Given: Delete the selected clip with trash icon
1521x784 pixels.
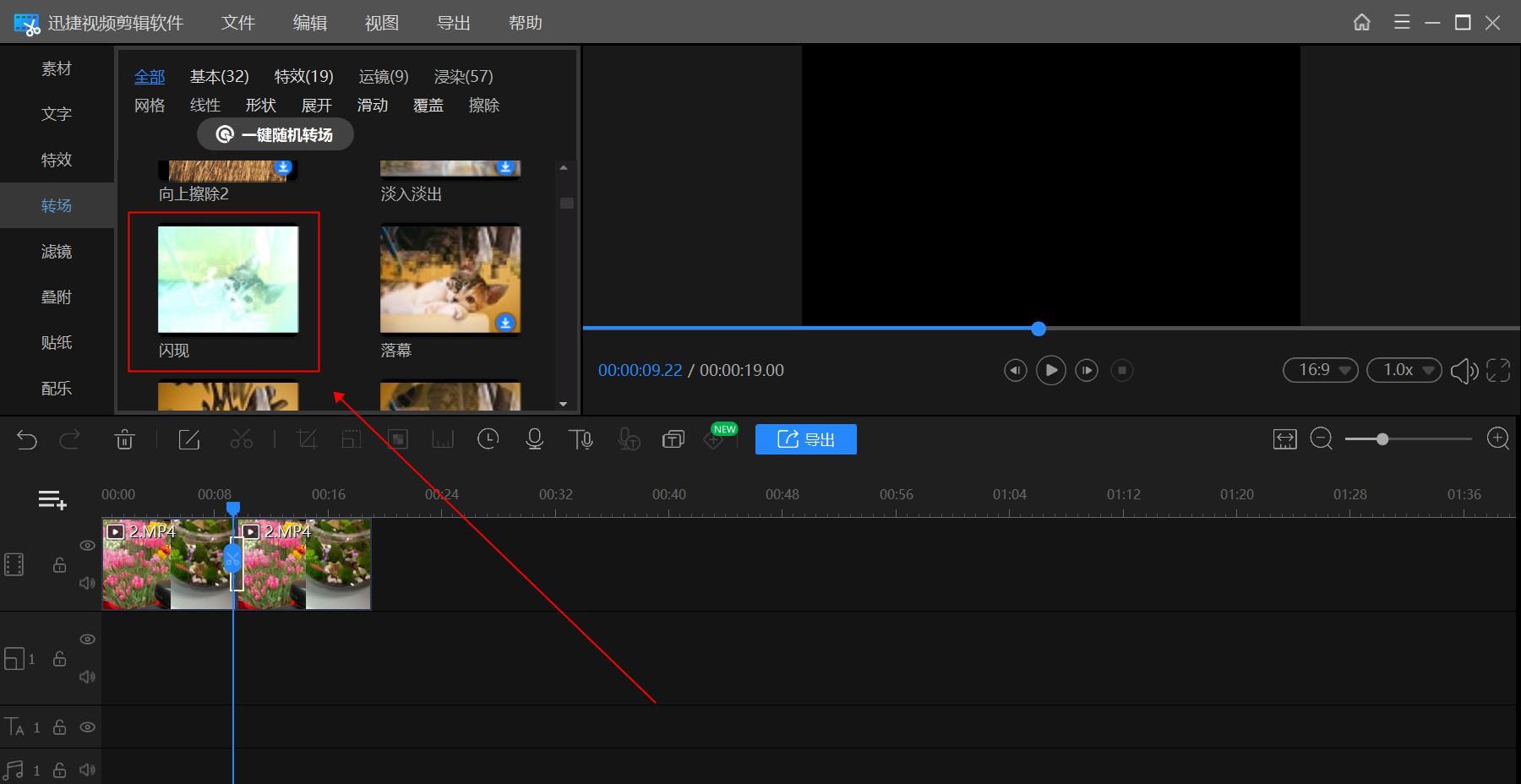Looking at the screenshot, I should [x=125, y=439].
